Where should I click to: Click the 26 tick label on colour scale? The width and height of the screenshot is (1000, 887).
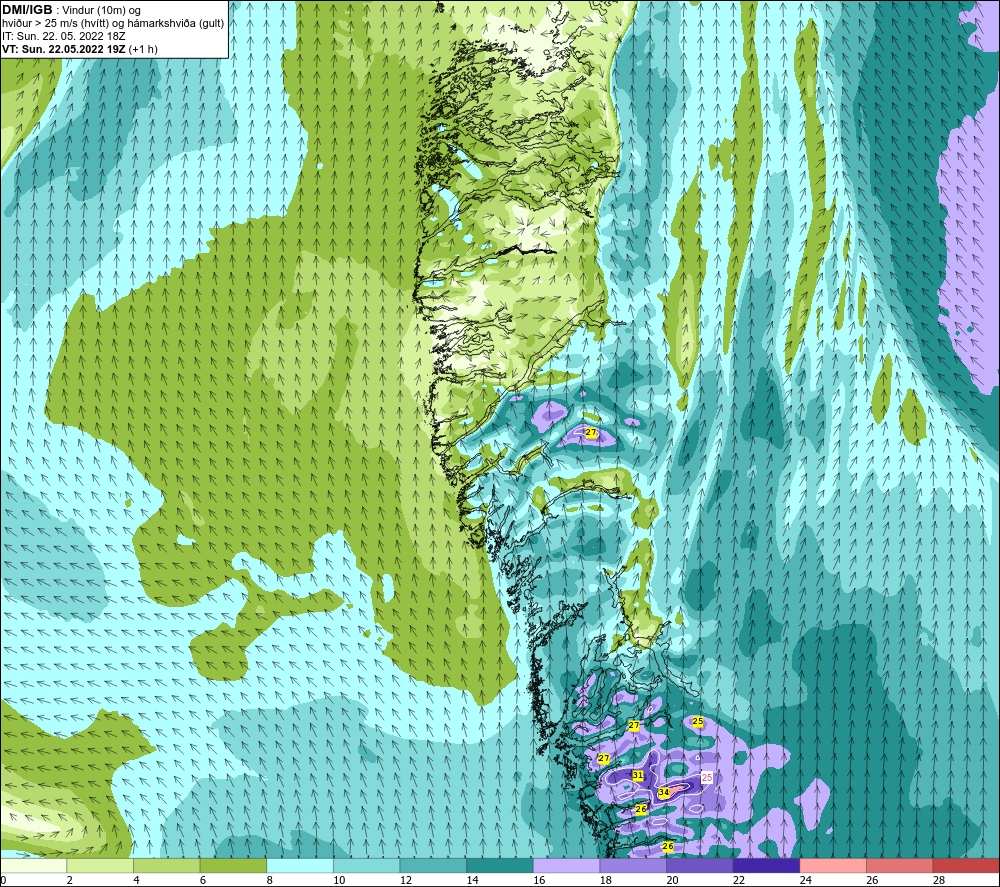point(872,880)
